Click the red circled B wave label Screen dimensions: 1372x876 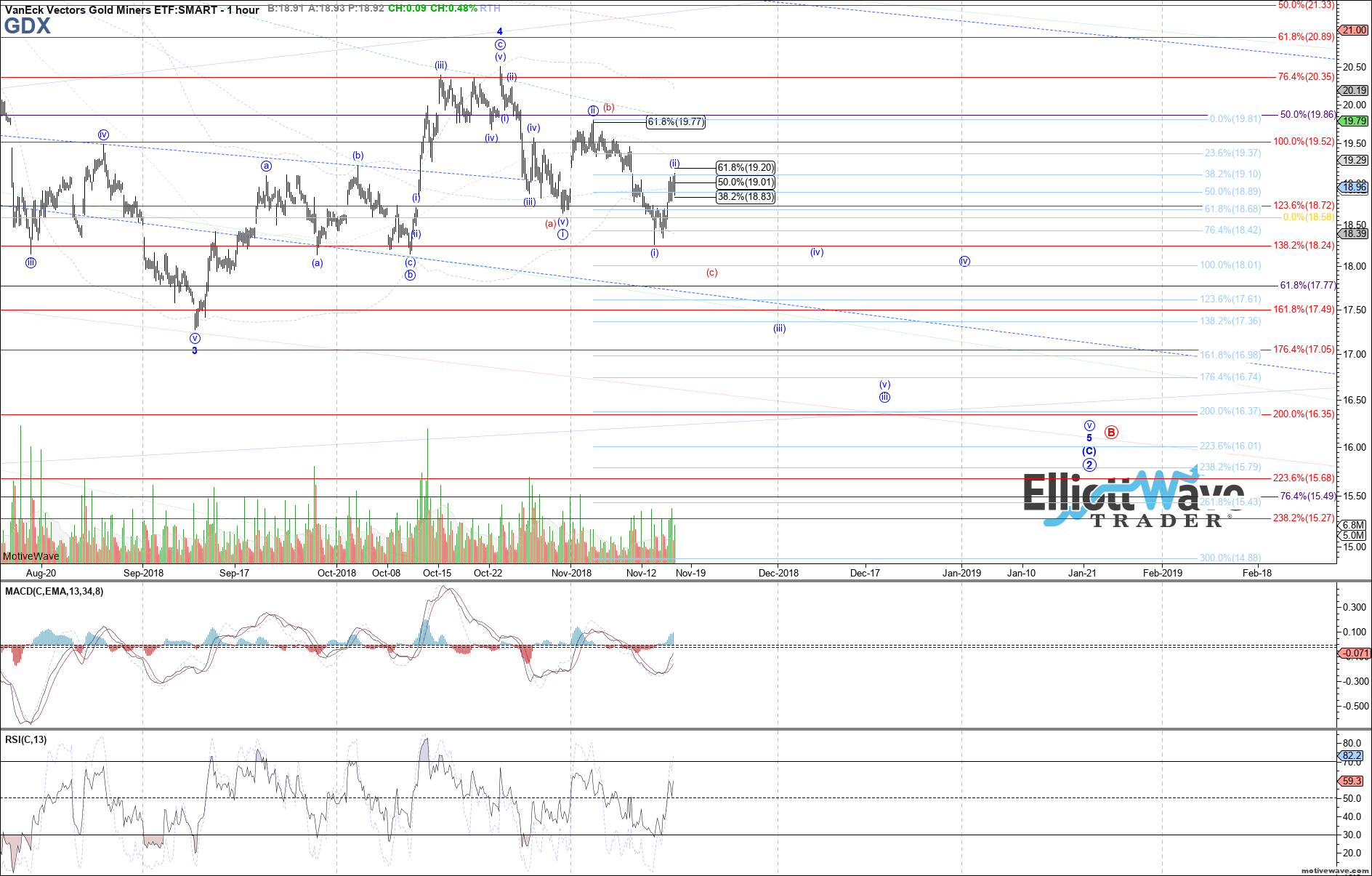[1111, 433]
